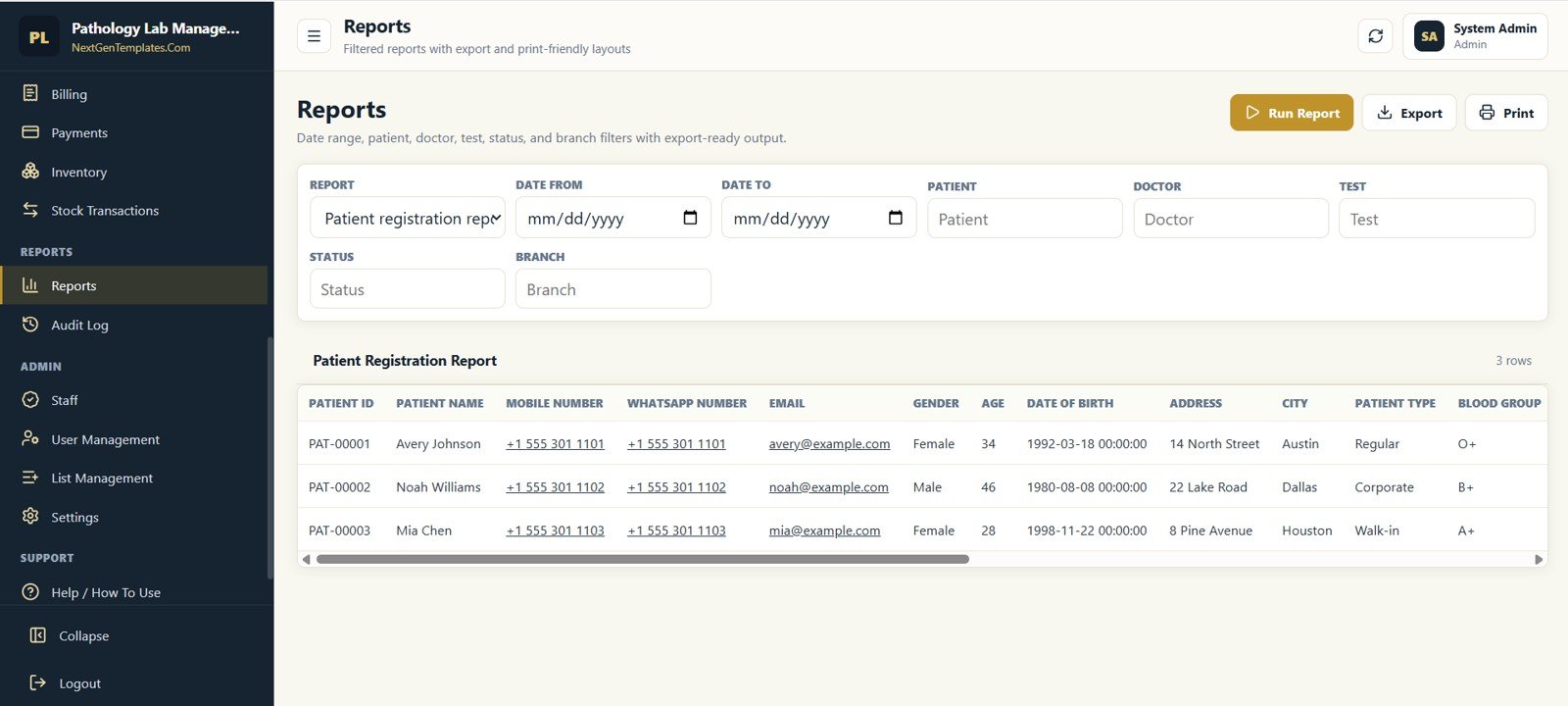Click the Stock Transactions arrows icon
1568x706 pixels.
pyautogui.click(x=30, y=210)
